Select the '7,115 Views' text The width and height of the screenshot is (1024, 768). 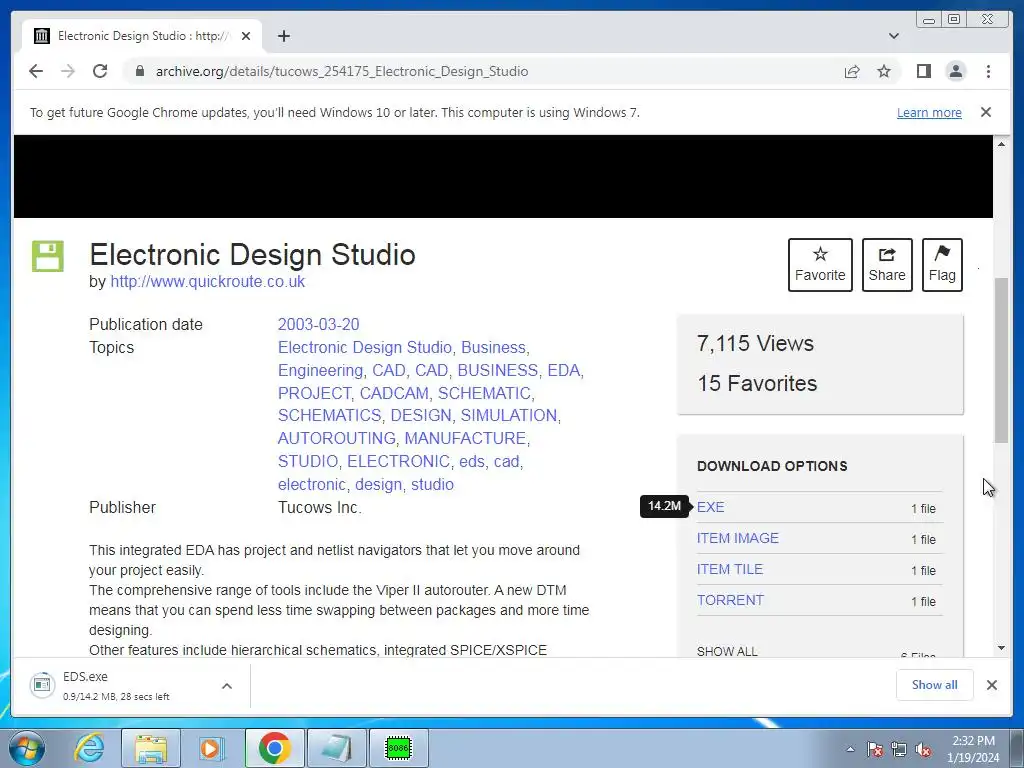point(755,344)
